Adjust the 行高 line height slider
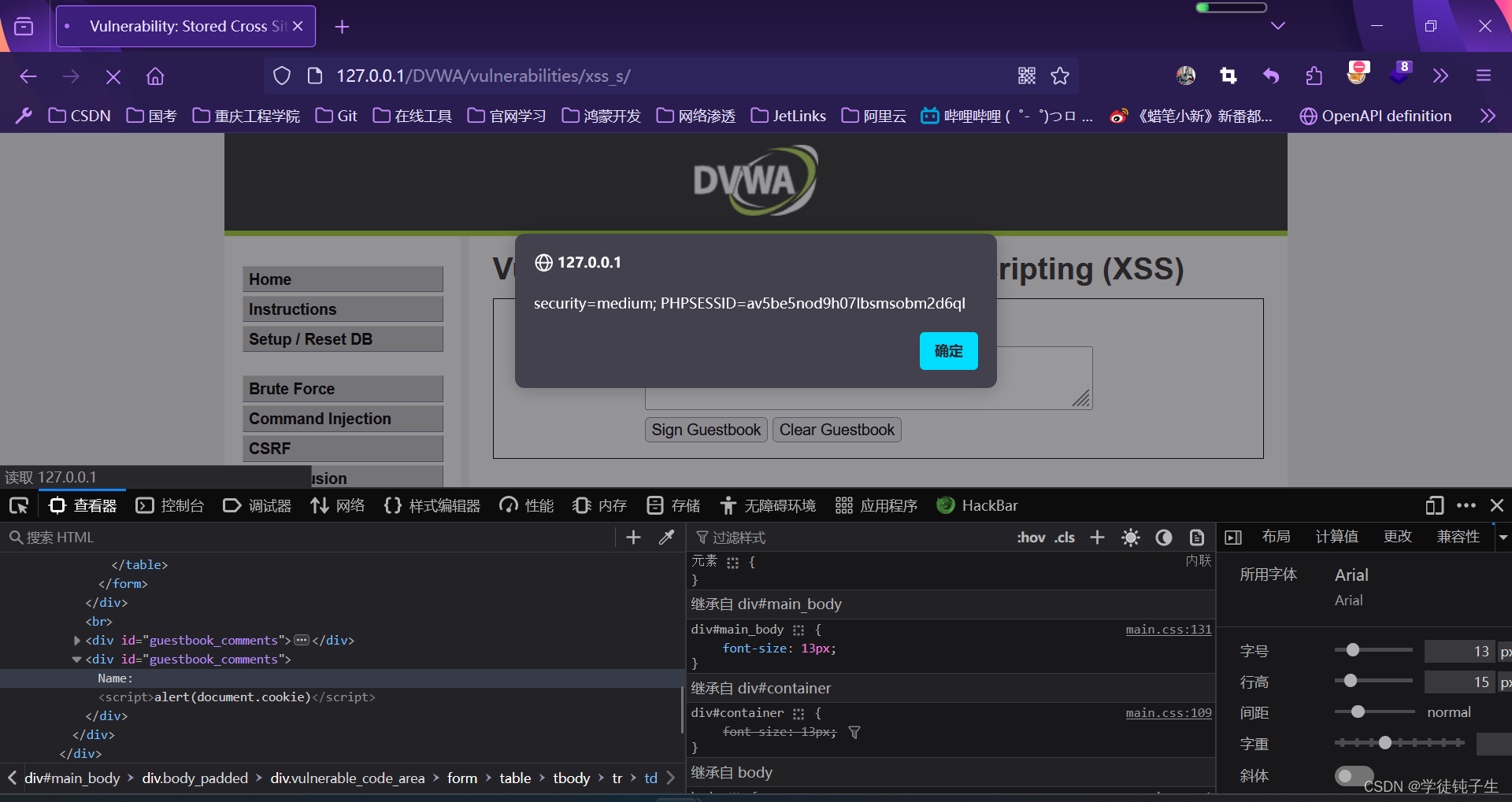Image resolution: width=1512 pixels, height=802 pixels. (1373, 681)
